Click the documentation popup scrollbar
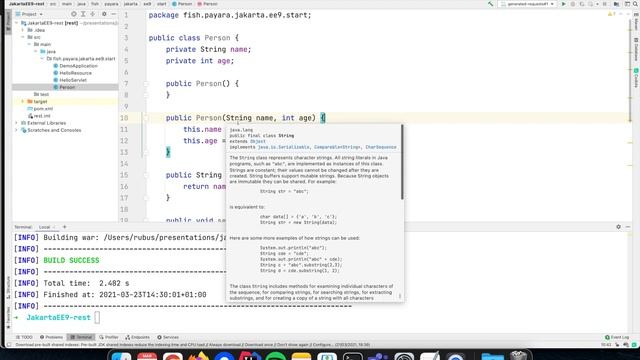This screenshot has height=360, width=640. (x=402, y=162)
